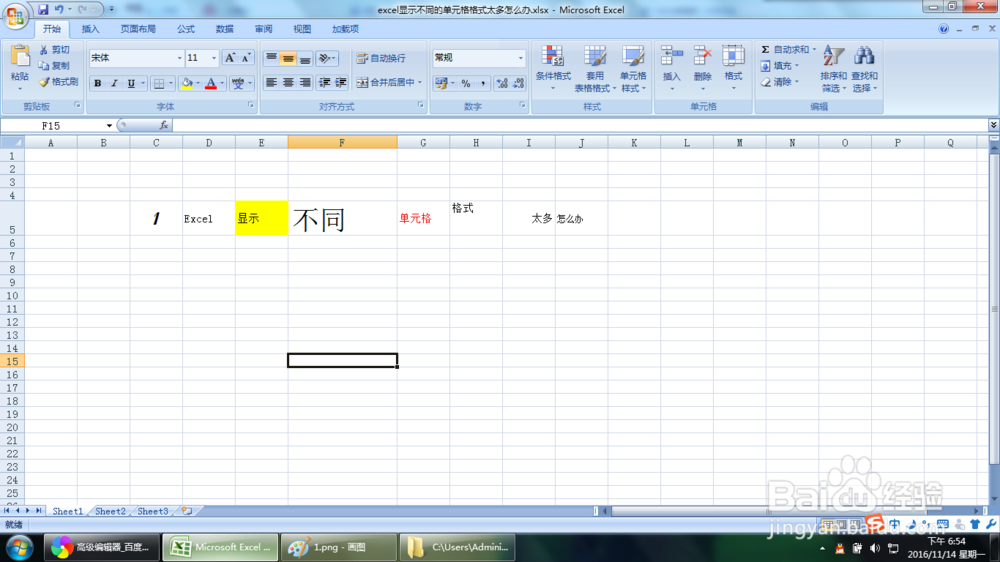1000x562 pixels.
Task: Decrease font size with the small A button
Action: tap(246, 58)
